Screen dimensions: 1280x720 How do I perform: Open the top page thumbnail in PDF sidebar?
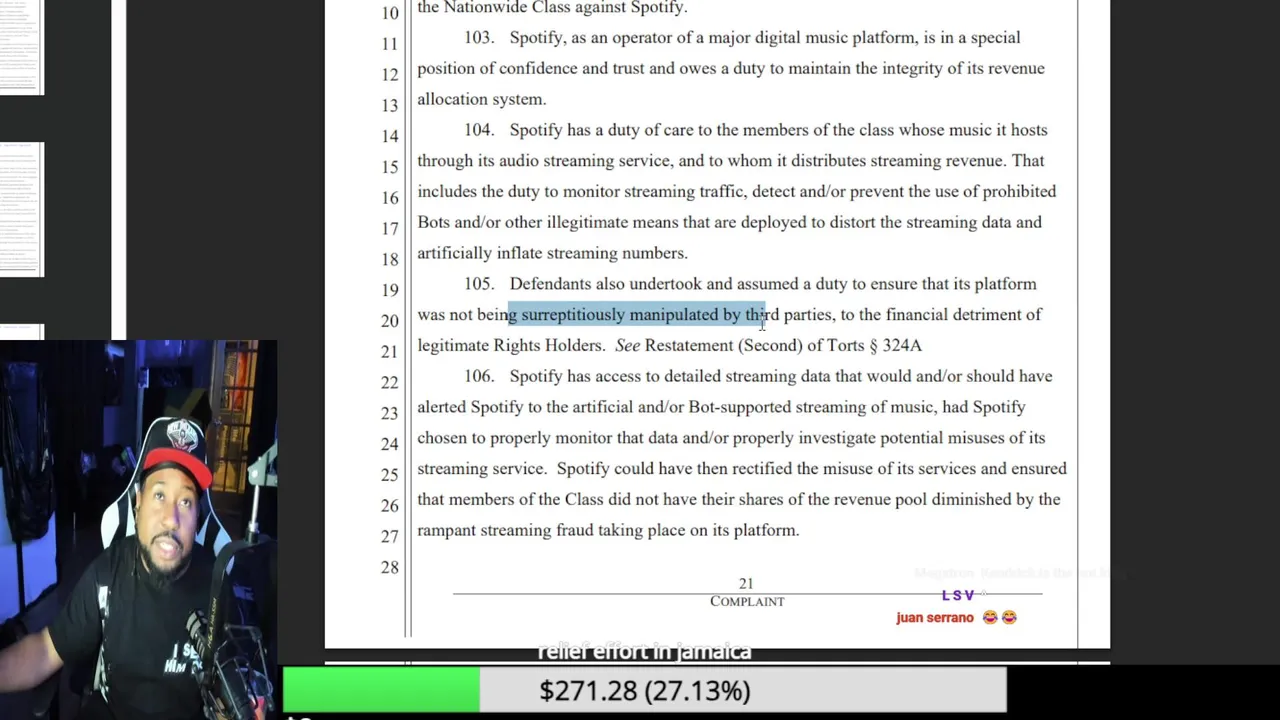pos(21,47)
